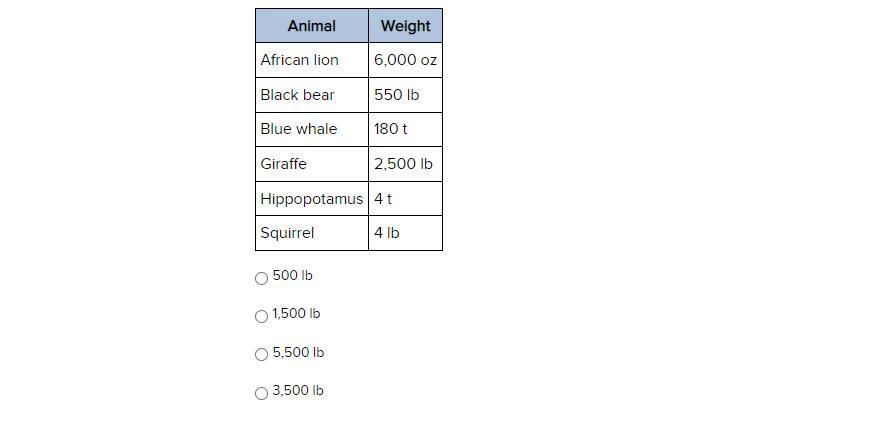Click the 4 t weight cell

click(x=405, y=199)
